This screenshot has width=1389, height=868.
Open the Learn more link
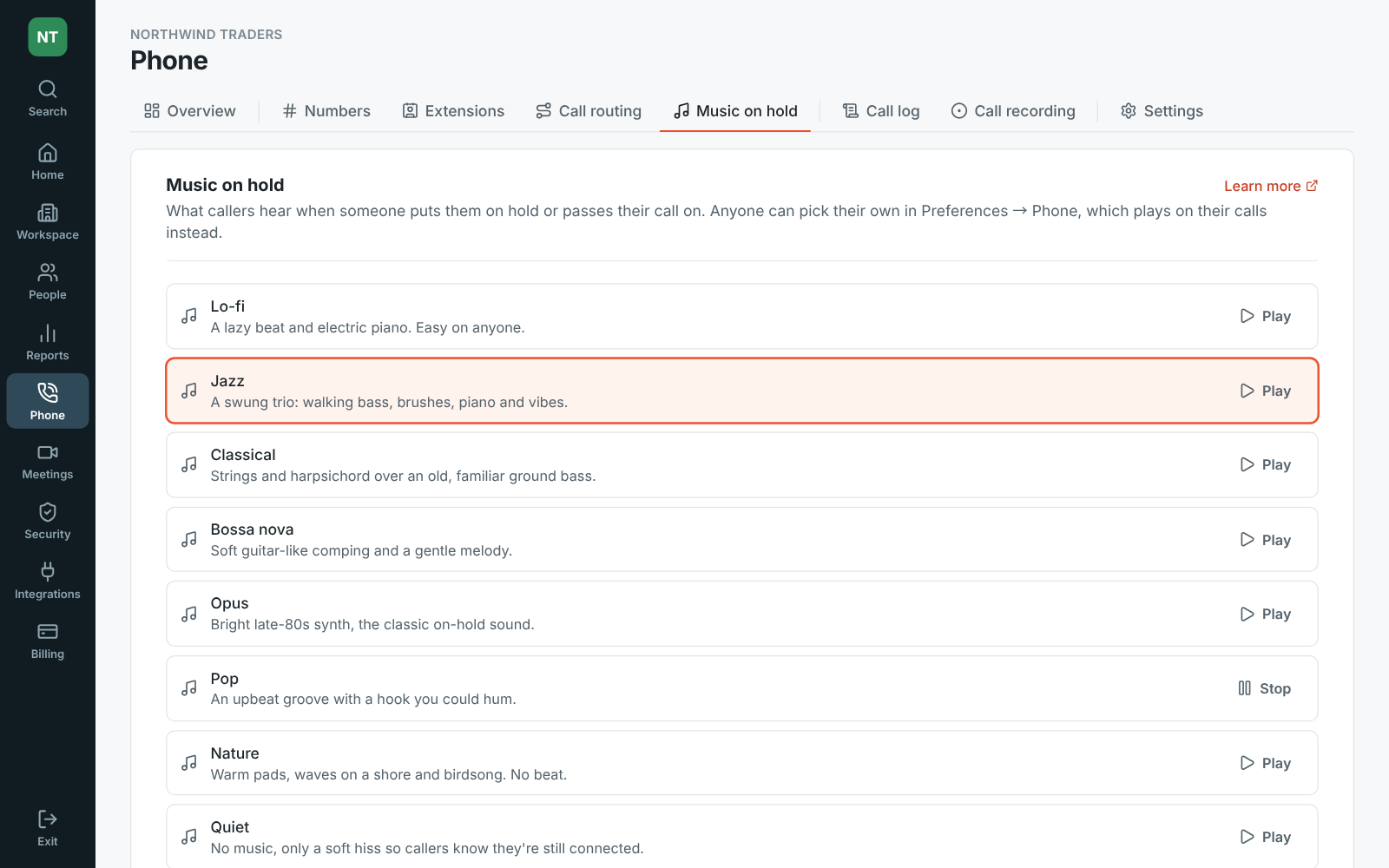(1271, 186)
